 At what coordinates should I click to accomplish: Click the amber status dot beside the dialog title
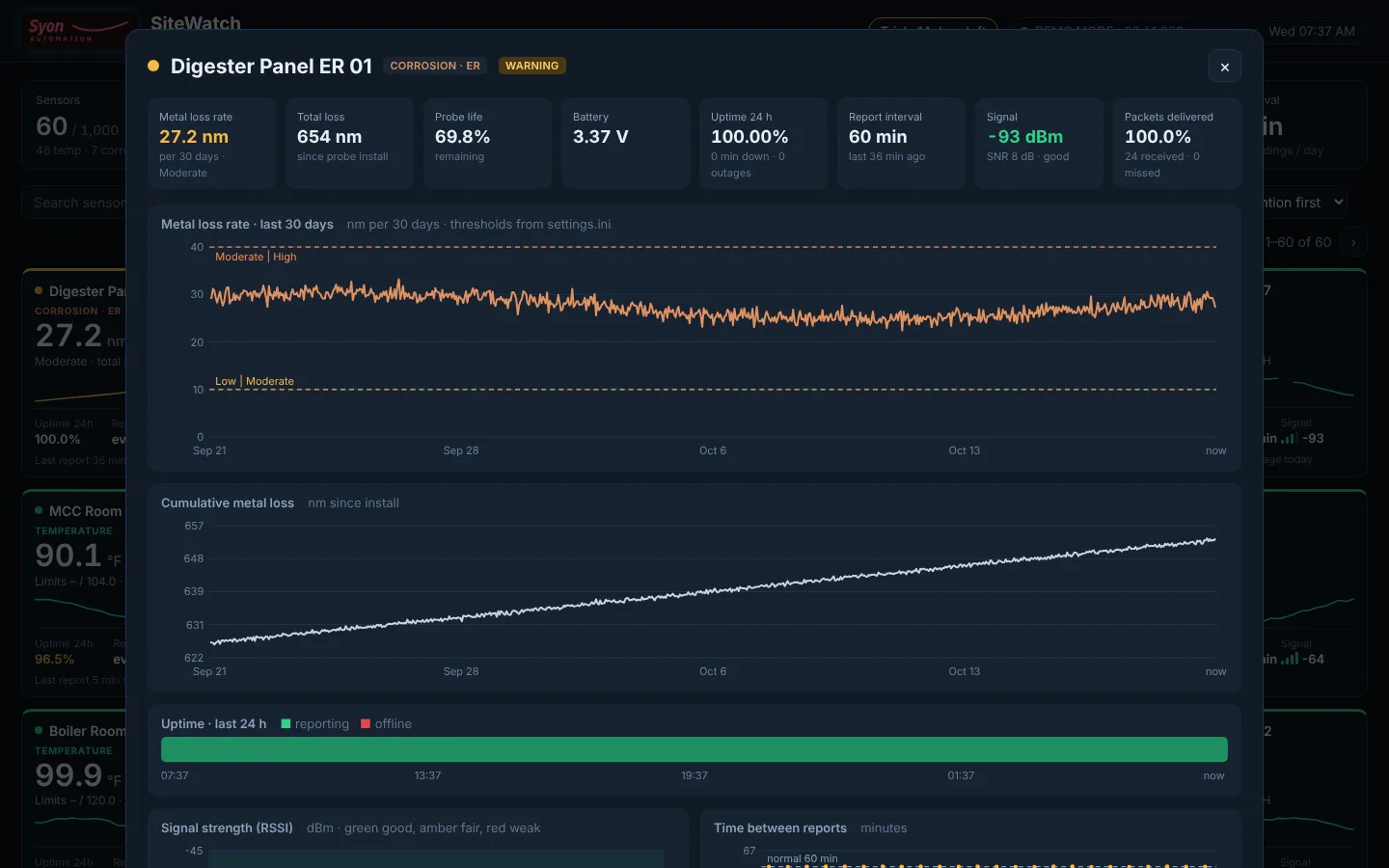(x=153, y=67)
